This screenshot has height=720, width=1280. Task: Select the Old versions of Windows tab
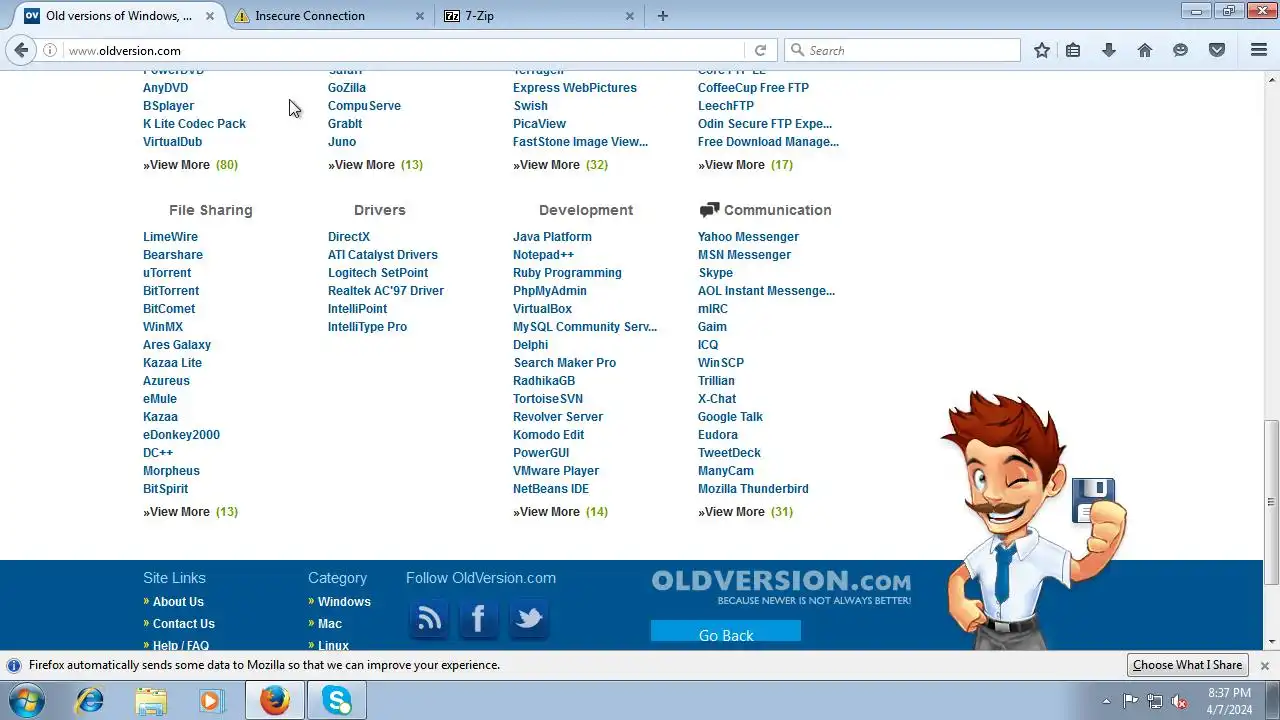(119, 16)
